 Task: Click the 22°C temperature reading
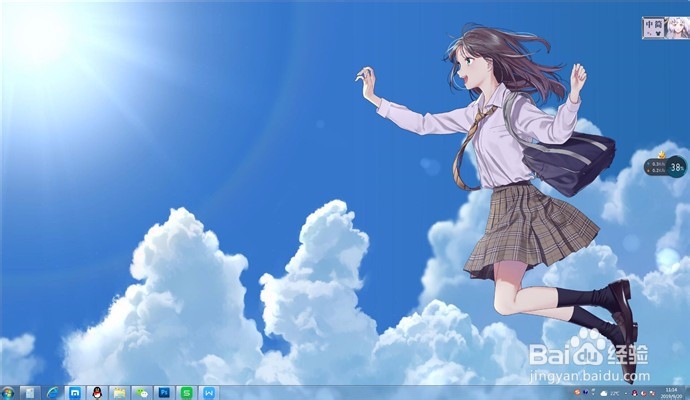click(x=615, y=393)
